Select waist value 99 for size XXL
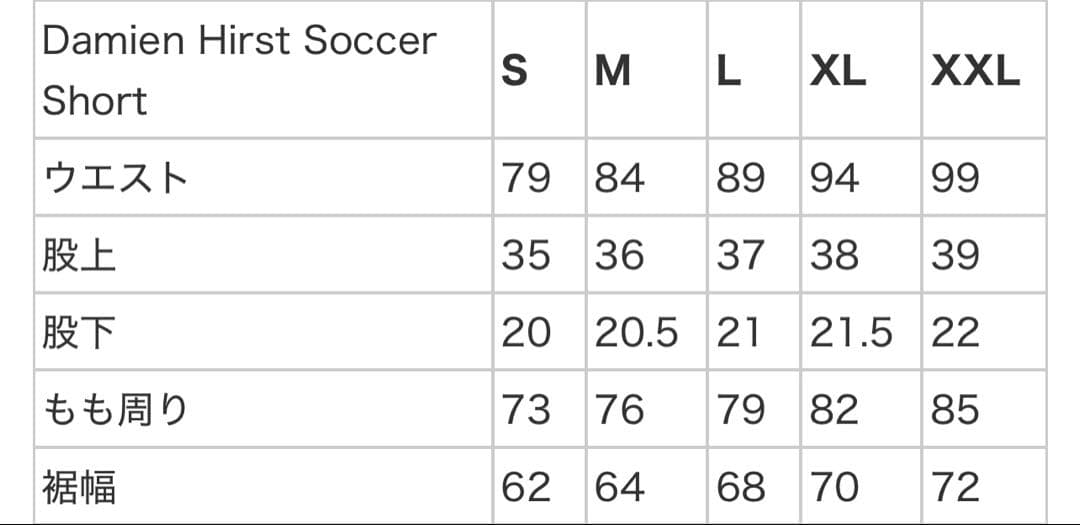The height and width of the screenshot is (525, 1080). tap(955, 178)
